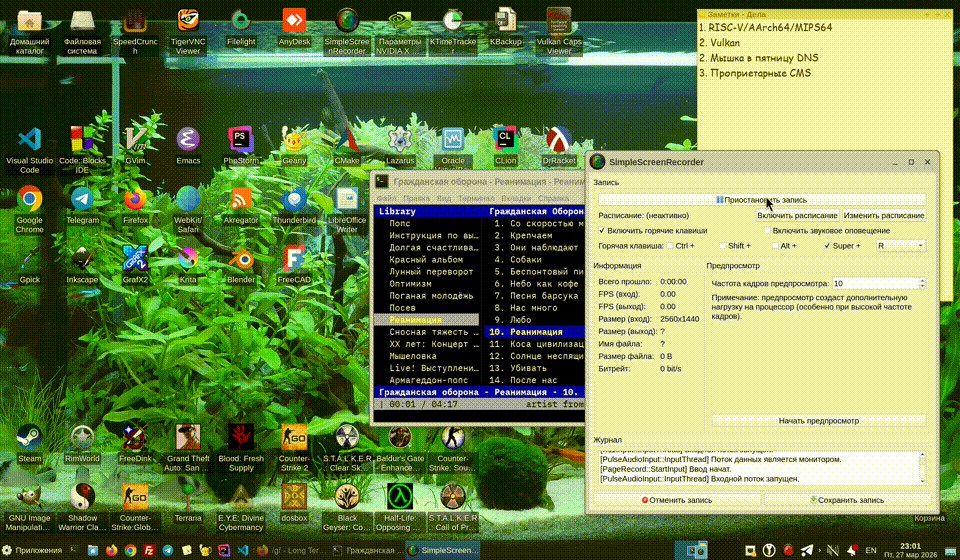Click the Firefox launcher in the taskbar
Viewport: 960px width, 560px height.
[111, 550]
